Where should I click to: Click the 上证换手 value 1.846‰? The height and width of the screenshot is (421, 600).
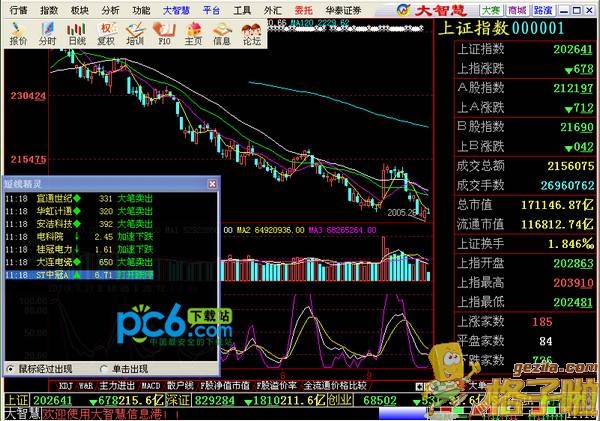point(571,244)
